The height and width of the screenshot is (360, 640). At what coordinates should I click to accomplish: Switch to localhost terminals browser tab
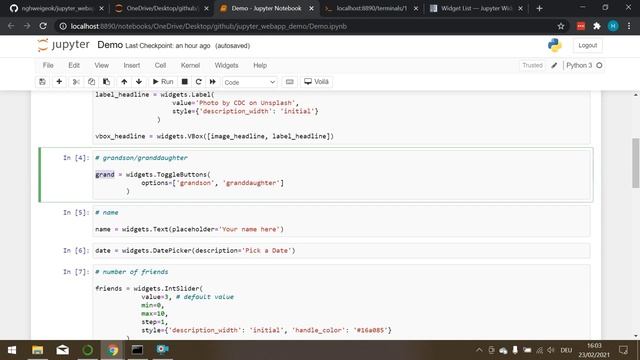pos(371,9)
